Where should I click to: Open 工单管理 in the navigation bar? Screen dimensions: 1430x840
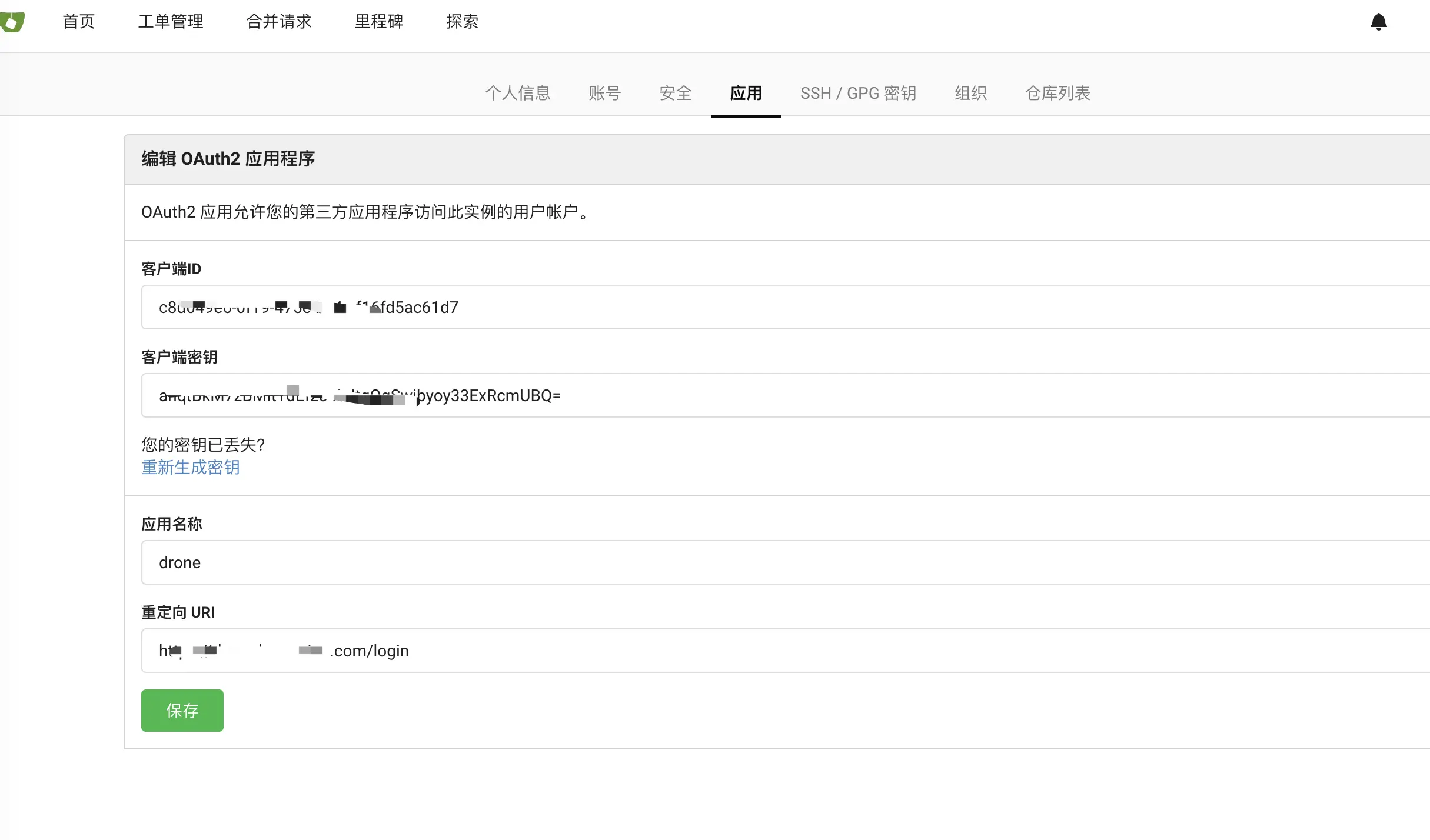[171, 22]
